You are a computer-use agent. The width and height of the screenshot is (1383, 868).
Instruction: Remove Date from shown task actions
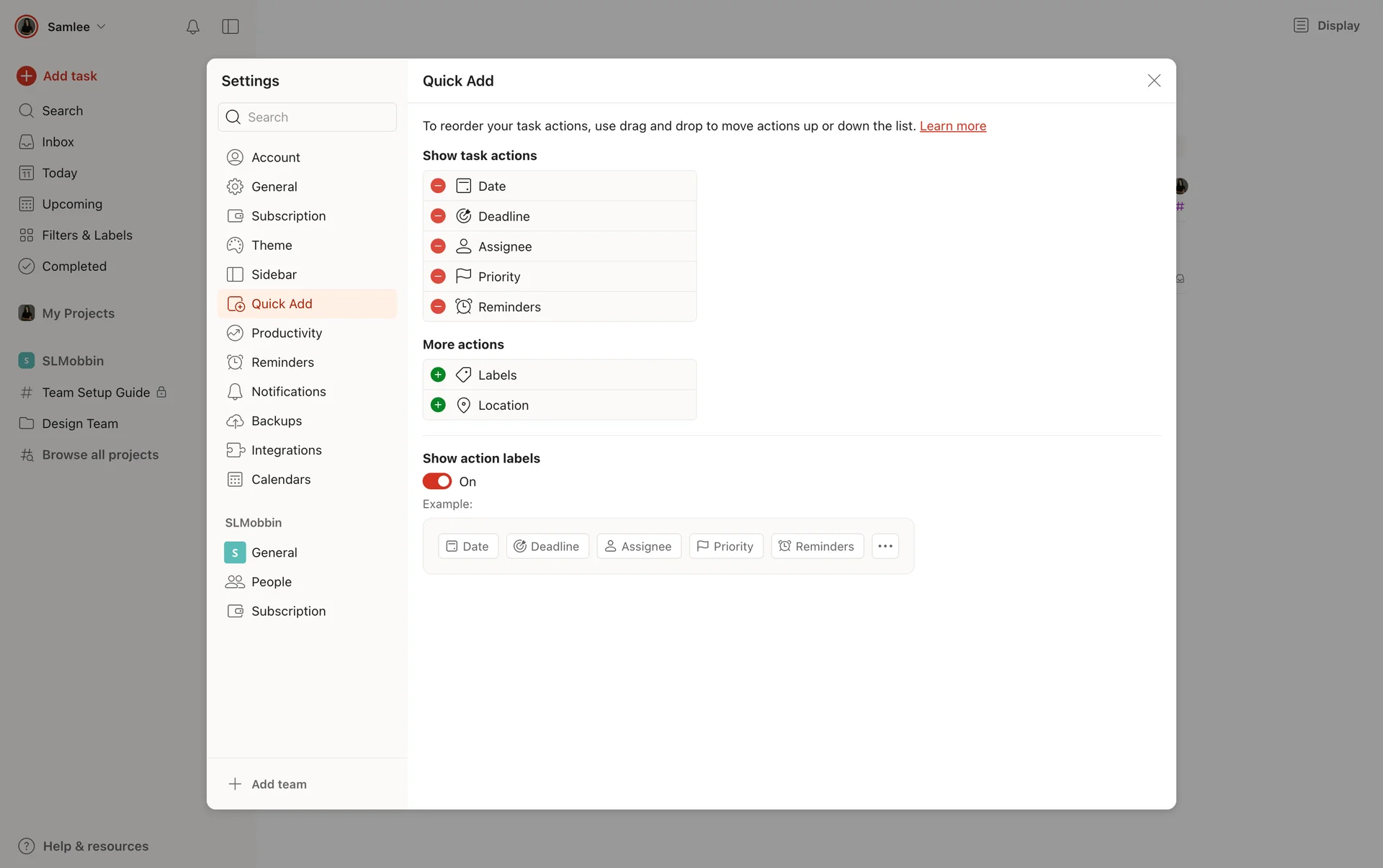[438, 186]
